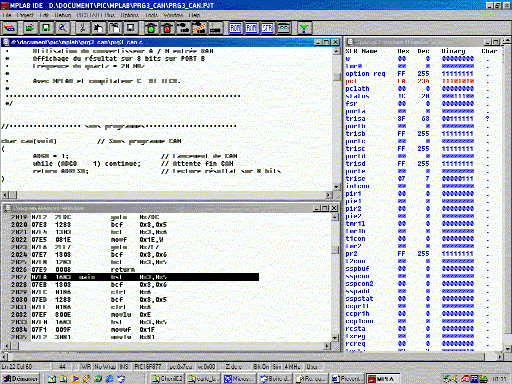
Task: Open file registers with the RAM icon
Action: point(251,28)
